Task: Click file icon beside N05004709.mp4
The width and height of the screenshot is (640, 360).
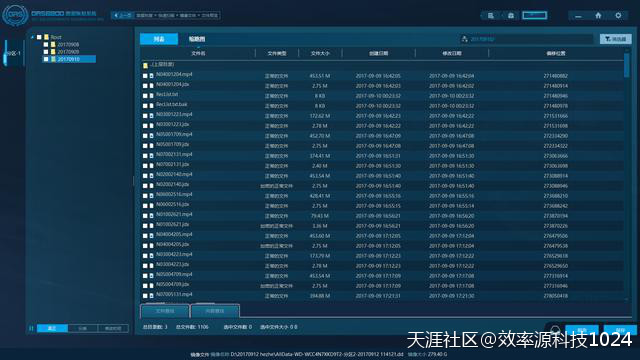Action: click(x=151, y=276)
